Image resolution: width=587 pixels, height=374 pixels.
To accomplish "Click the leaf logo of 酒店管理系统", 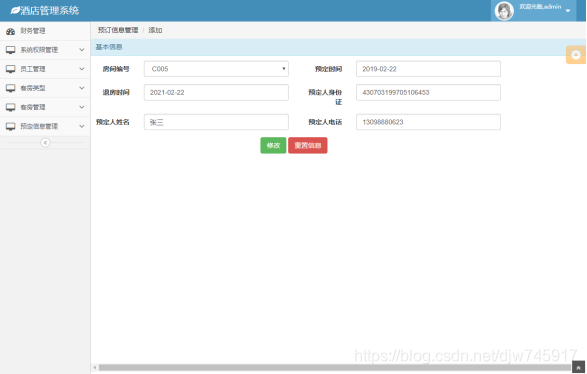I will tap(15, 10).
